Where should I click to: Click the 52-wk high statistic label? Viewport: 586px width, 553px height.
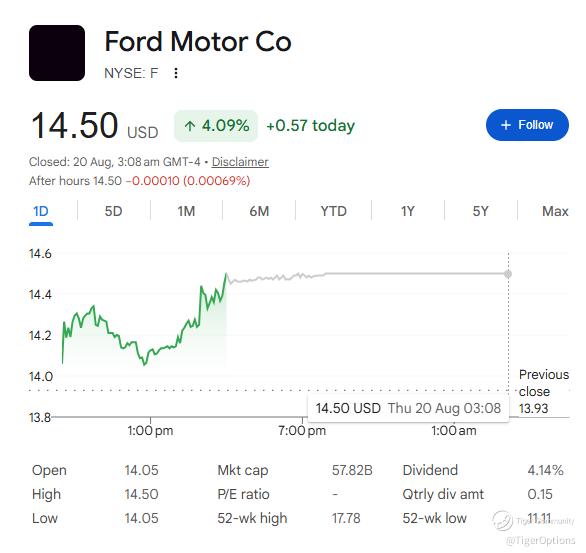point(252,518)
